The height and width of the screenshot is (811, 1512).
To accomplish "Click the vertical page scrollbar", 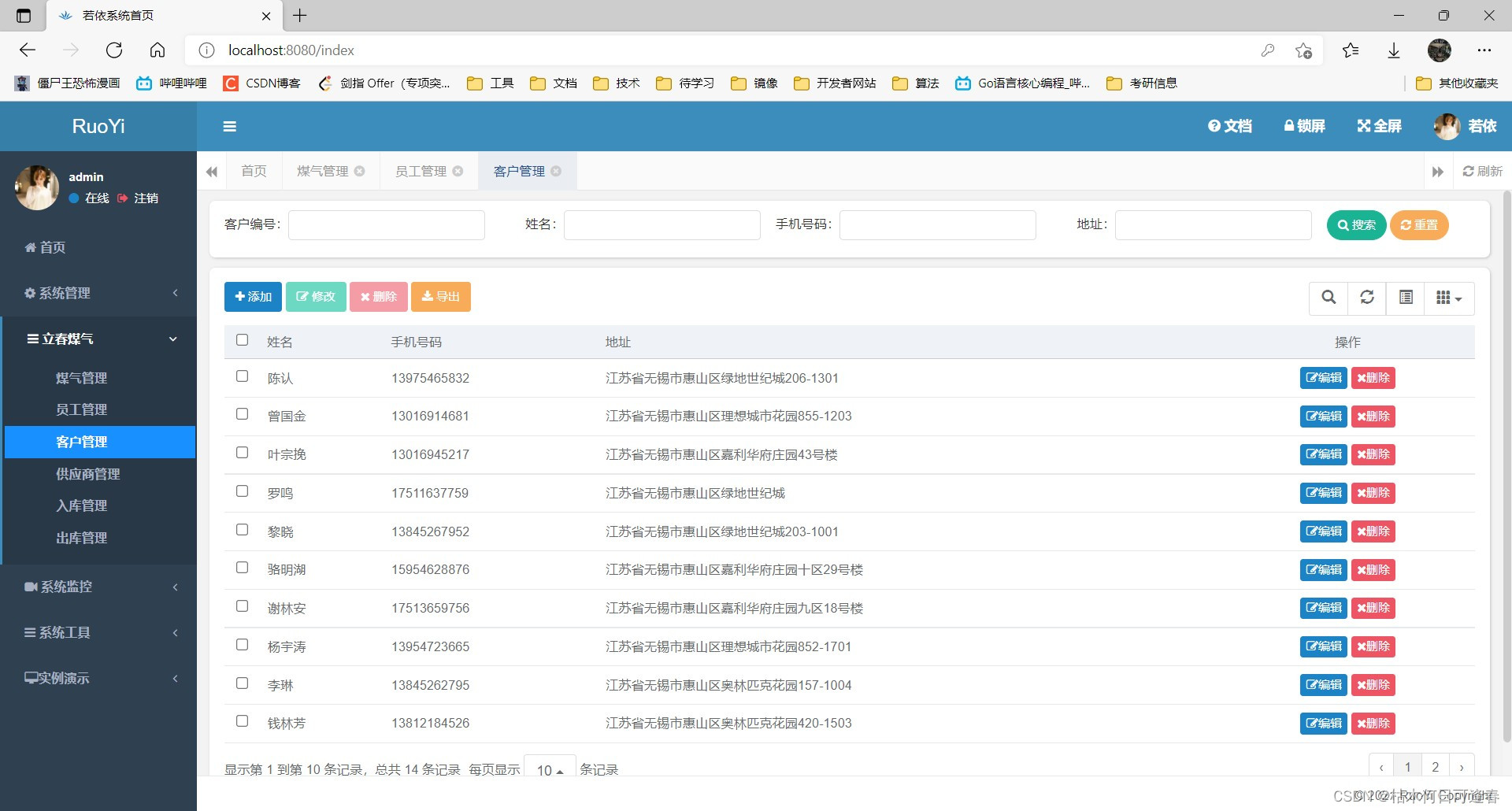I will tap(1507, 465).
